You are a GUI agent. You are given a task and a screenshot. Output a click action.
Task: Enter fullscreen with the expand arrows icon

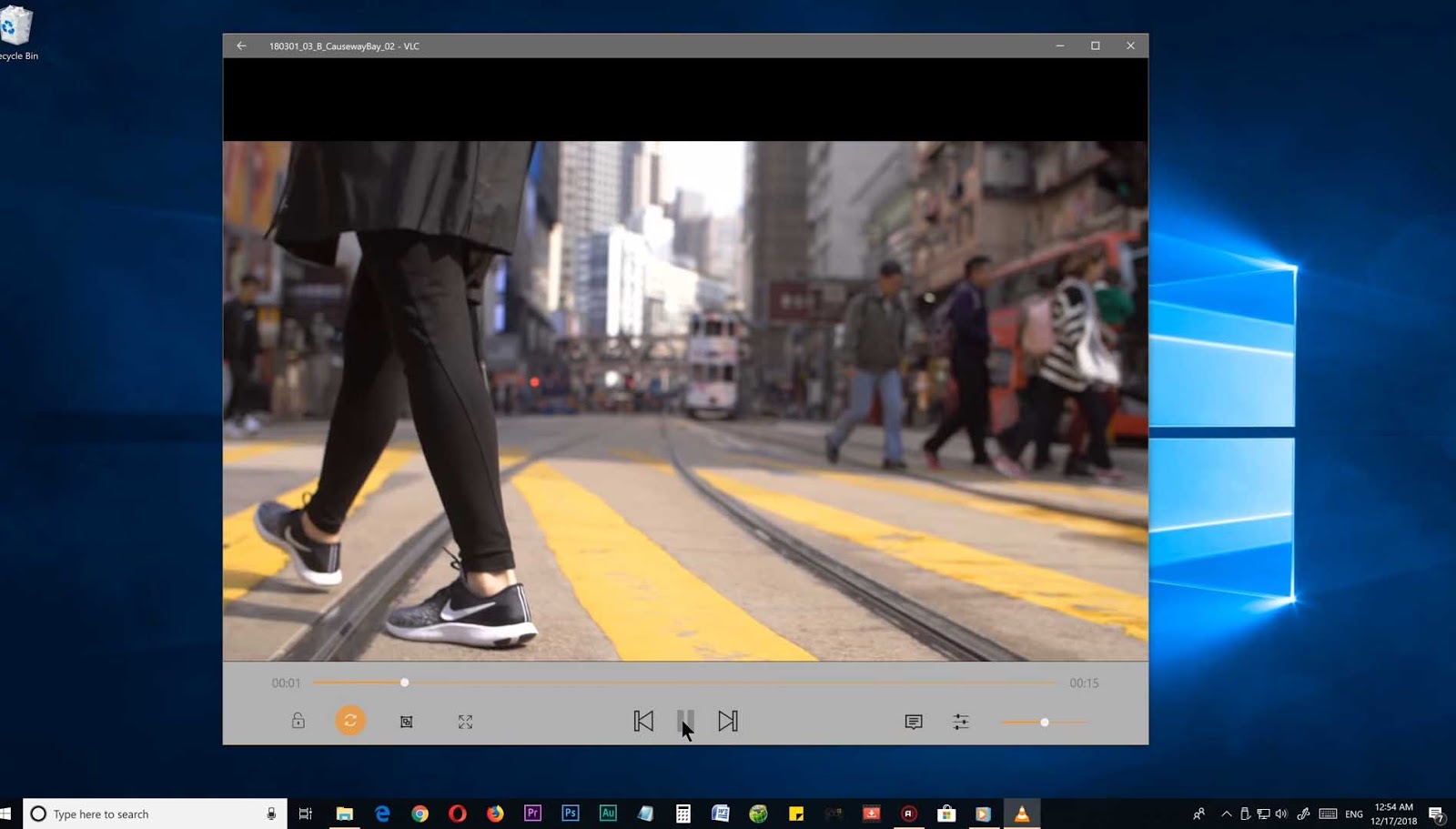(465, 722)
